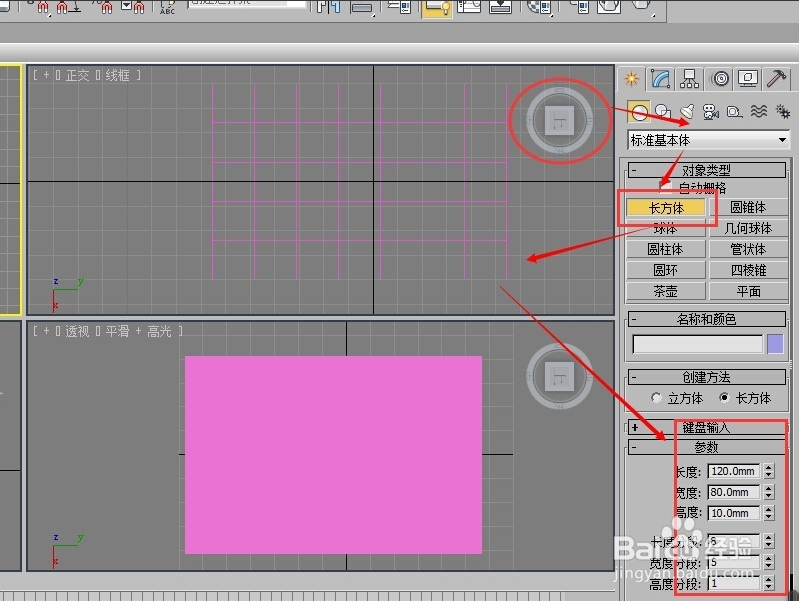The width and height of the screenshot is (799, 601).
Task: Click the 长方体 object button
Action: pyautogui.click(x=665, y=207)
